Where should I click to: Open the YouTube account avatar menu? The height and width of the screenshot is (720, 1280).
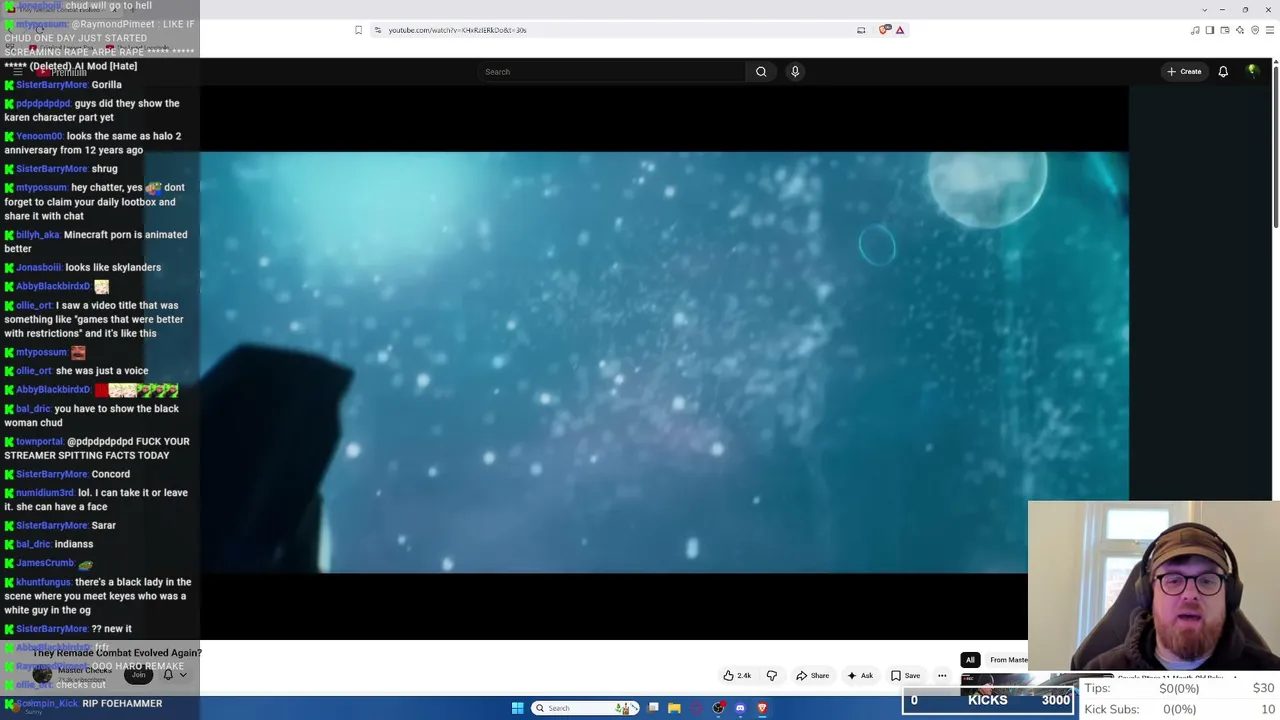point(1252,71)
